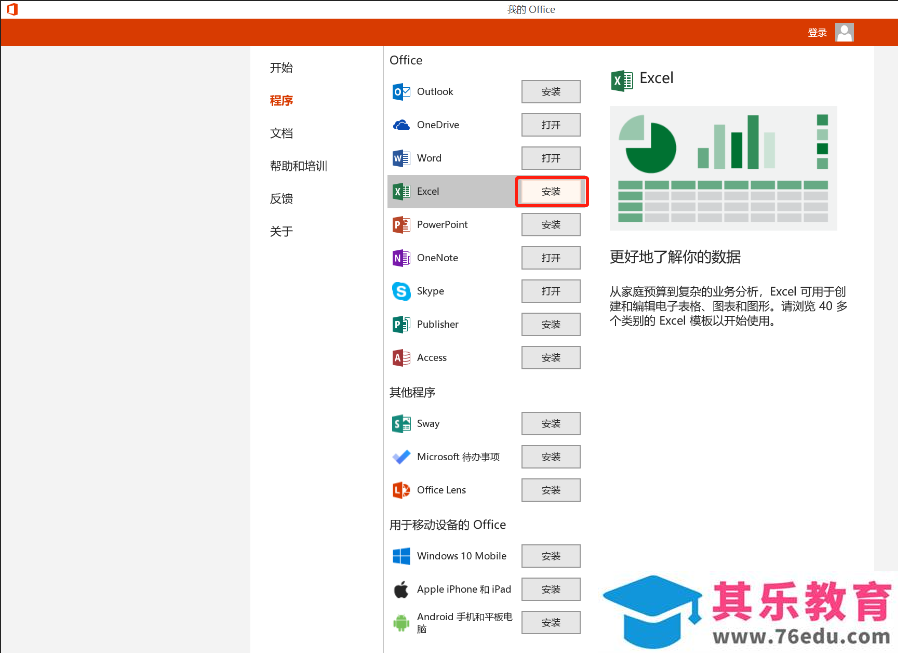Viewport: 898px width, 653px height.
Task: Click the Excel icon in the list
Action: click(401, 191)
